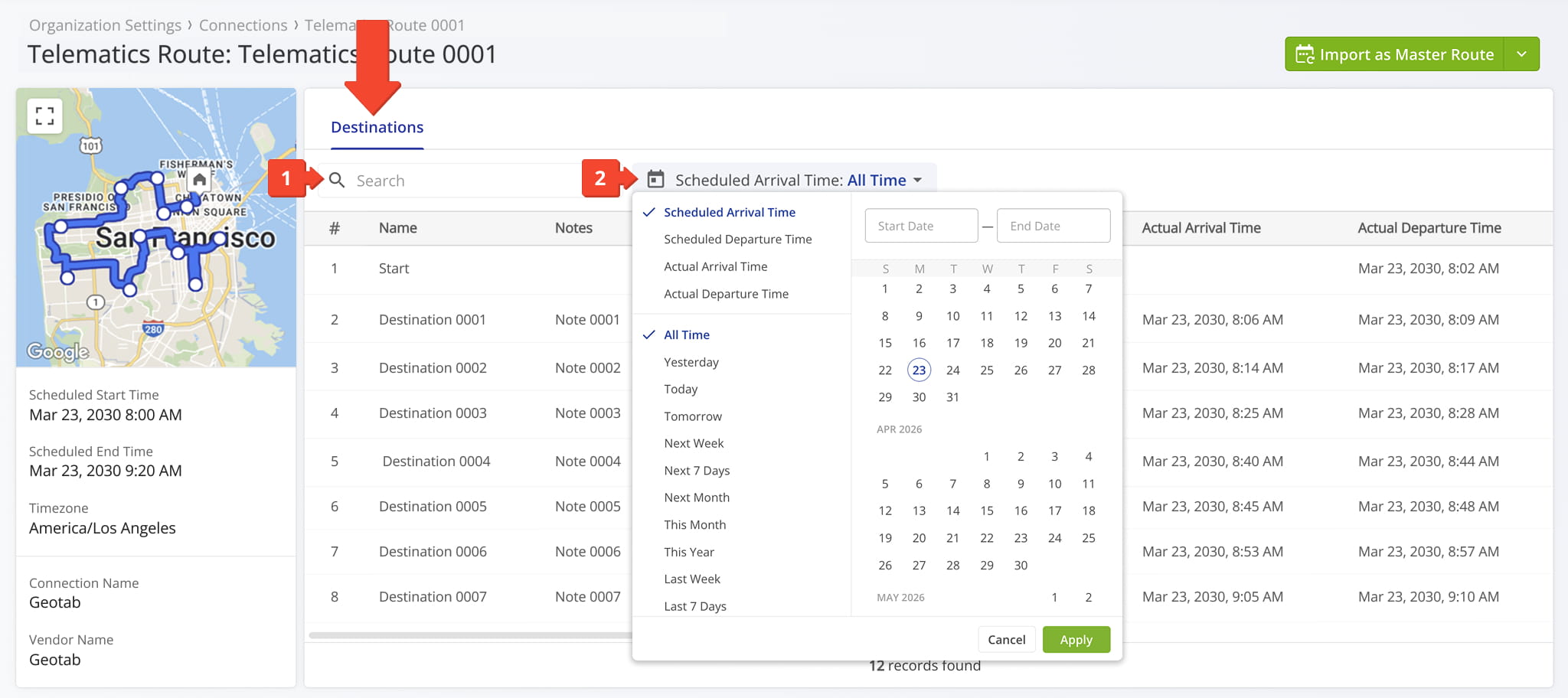Click the fullscreen map expand icon
The height and width of the screenshot is (698, 1568).
[44, 116]
